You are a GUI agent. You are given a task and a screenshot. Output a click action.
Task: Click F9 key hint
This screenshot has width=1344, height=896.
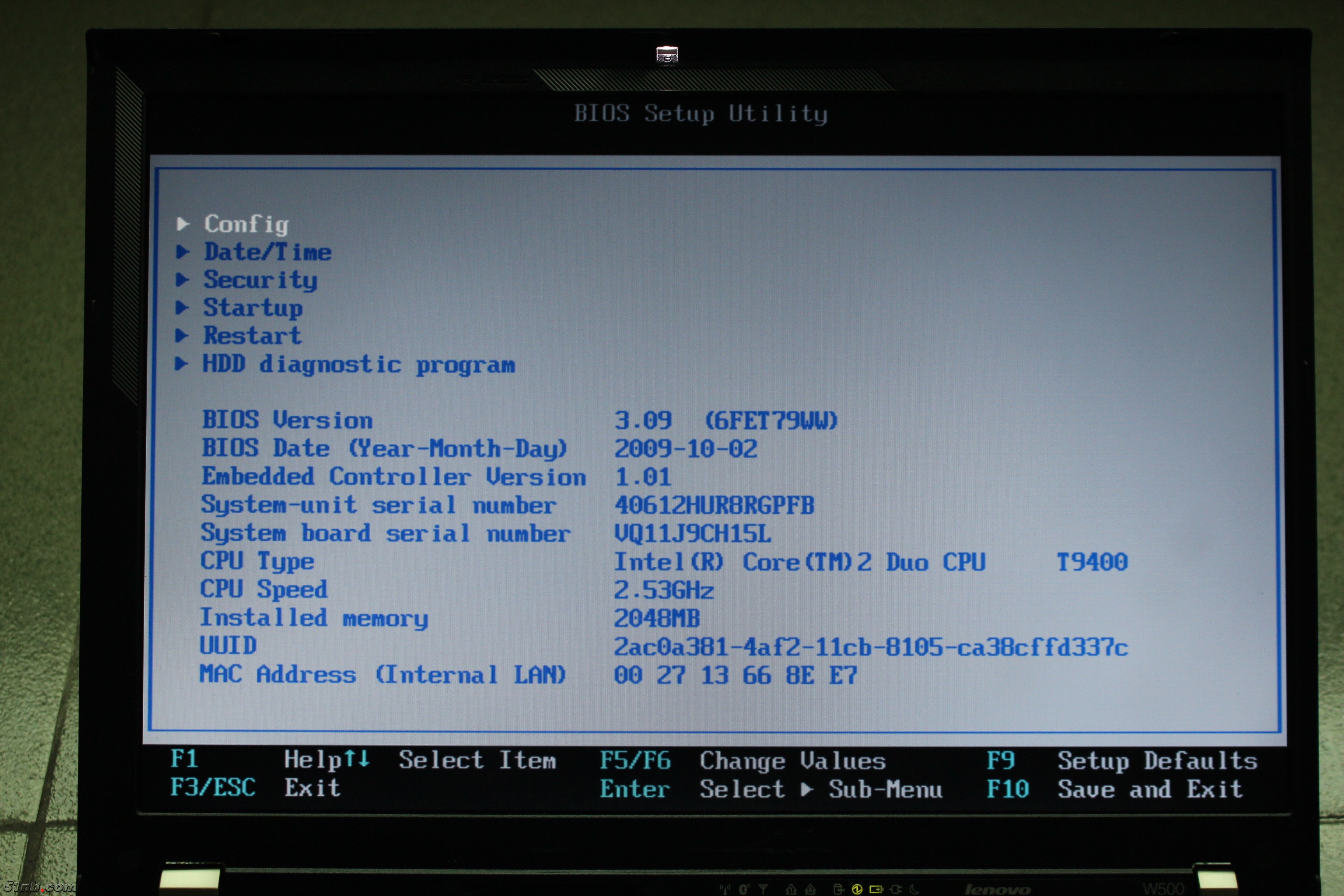(1001, 761)
